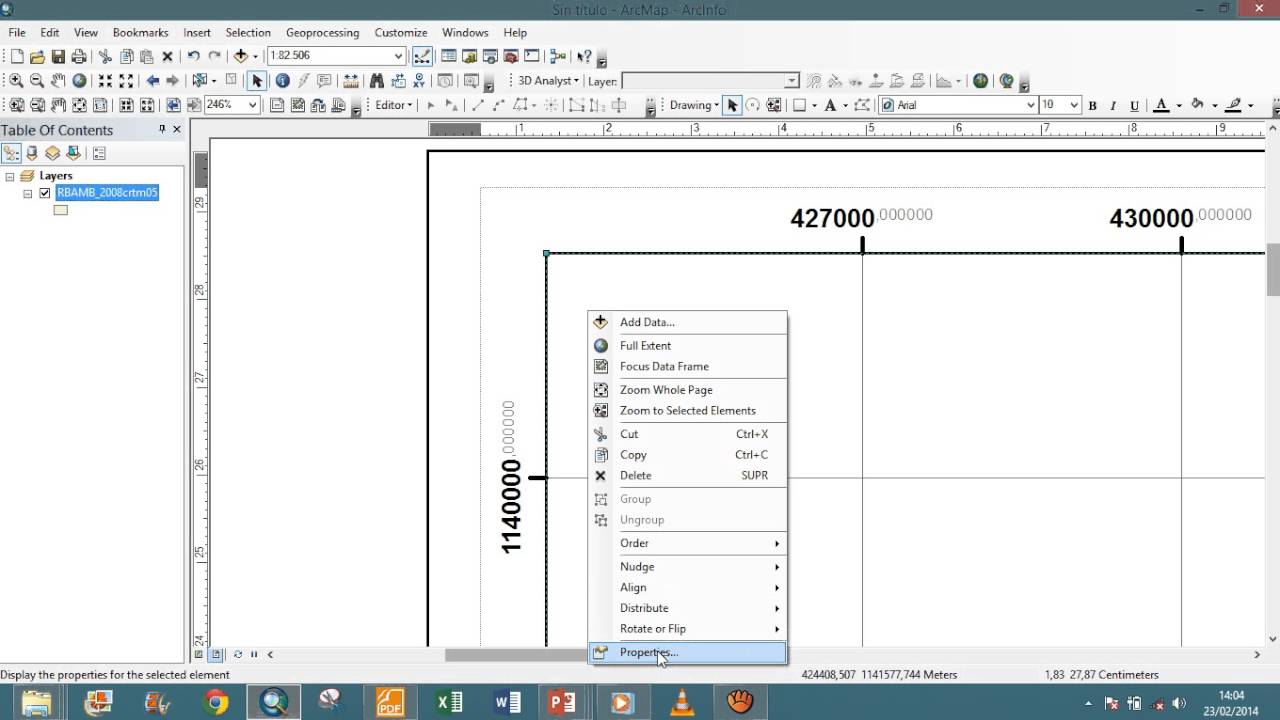Open Table Of Contents Options icon
This screenshot has height=720, width=1280.
tap(99, 153)
